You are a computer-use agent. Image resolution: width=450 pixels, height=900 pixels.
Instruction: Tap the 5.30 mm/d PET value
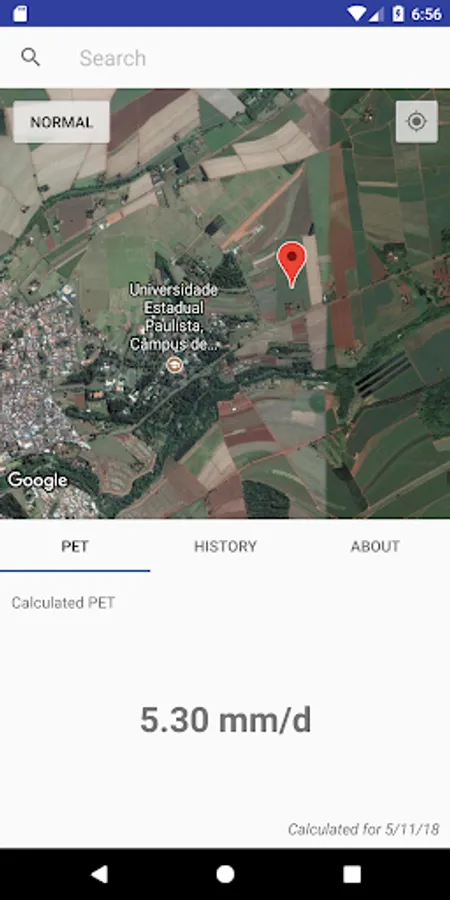tap(226, 720)
